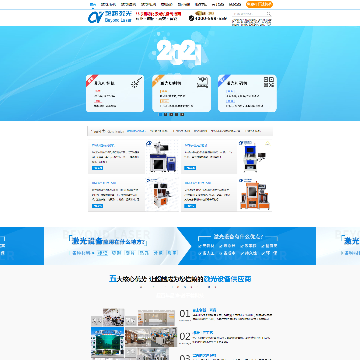Click the black phone icon beside hotline number
The image size is (360, 360).
pyautogui.click(x=191, y=18)
